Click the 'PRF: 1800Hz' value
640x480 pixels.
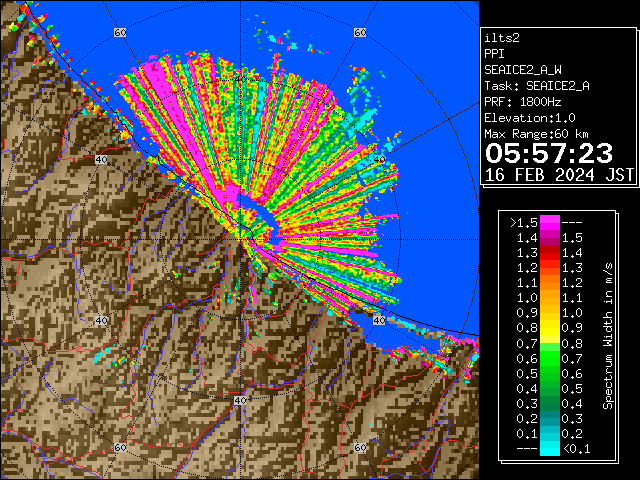click(x=522, y=102)
